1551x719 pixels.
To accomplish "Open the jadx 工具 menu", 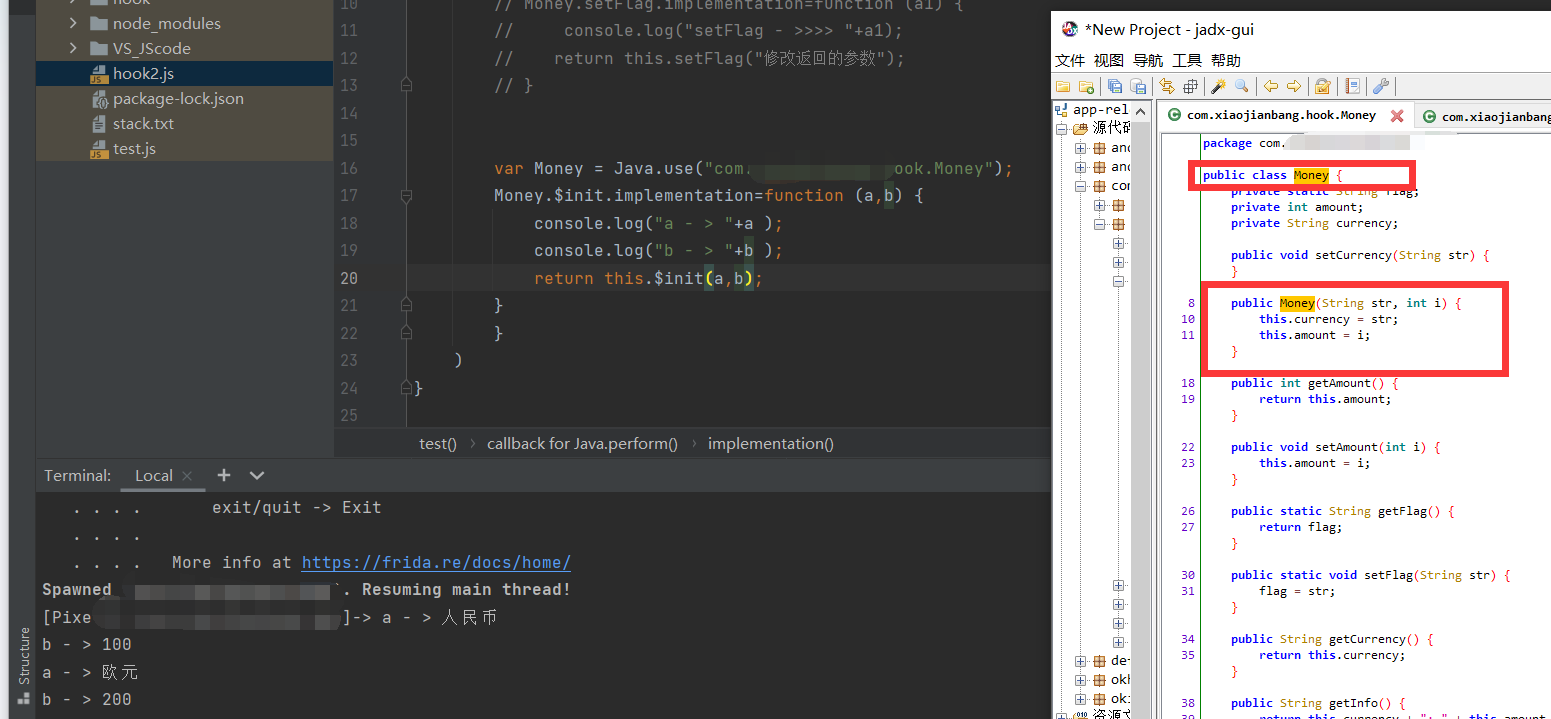I will click(x=1187, y=60).
